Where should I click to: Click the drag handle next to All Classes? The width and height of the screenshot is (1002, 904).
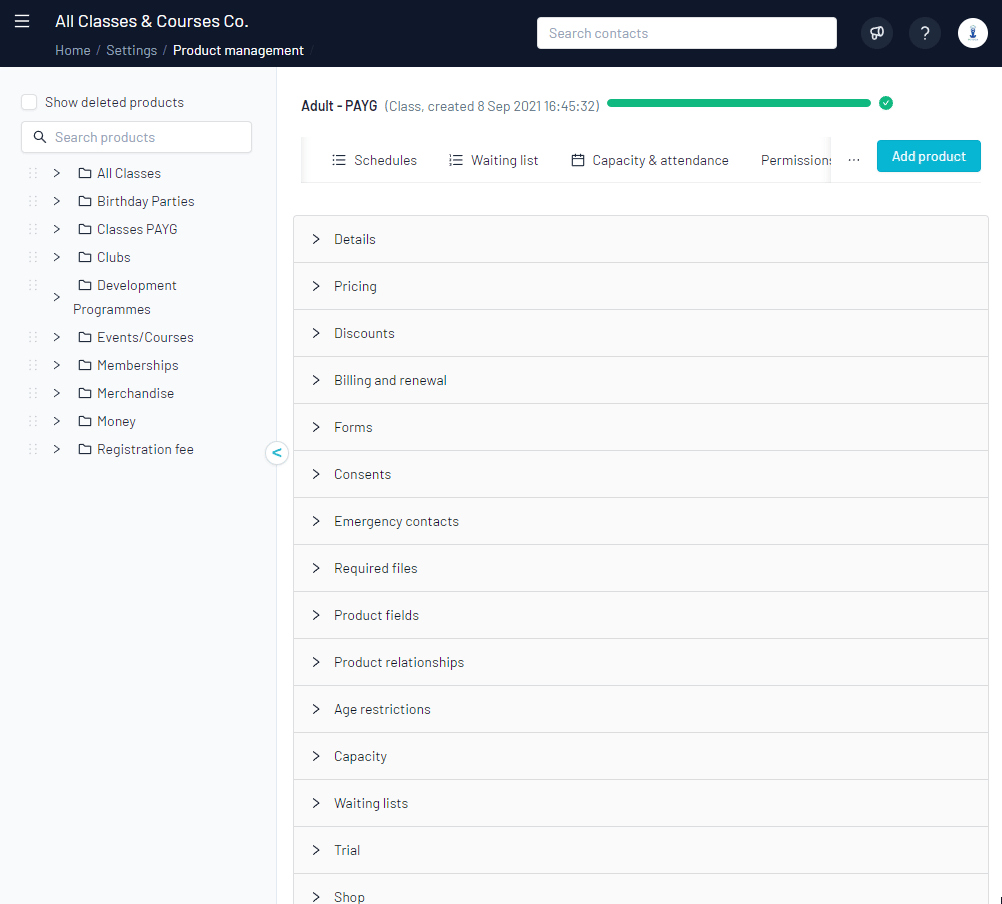pos(32,172)
